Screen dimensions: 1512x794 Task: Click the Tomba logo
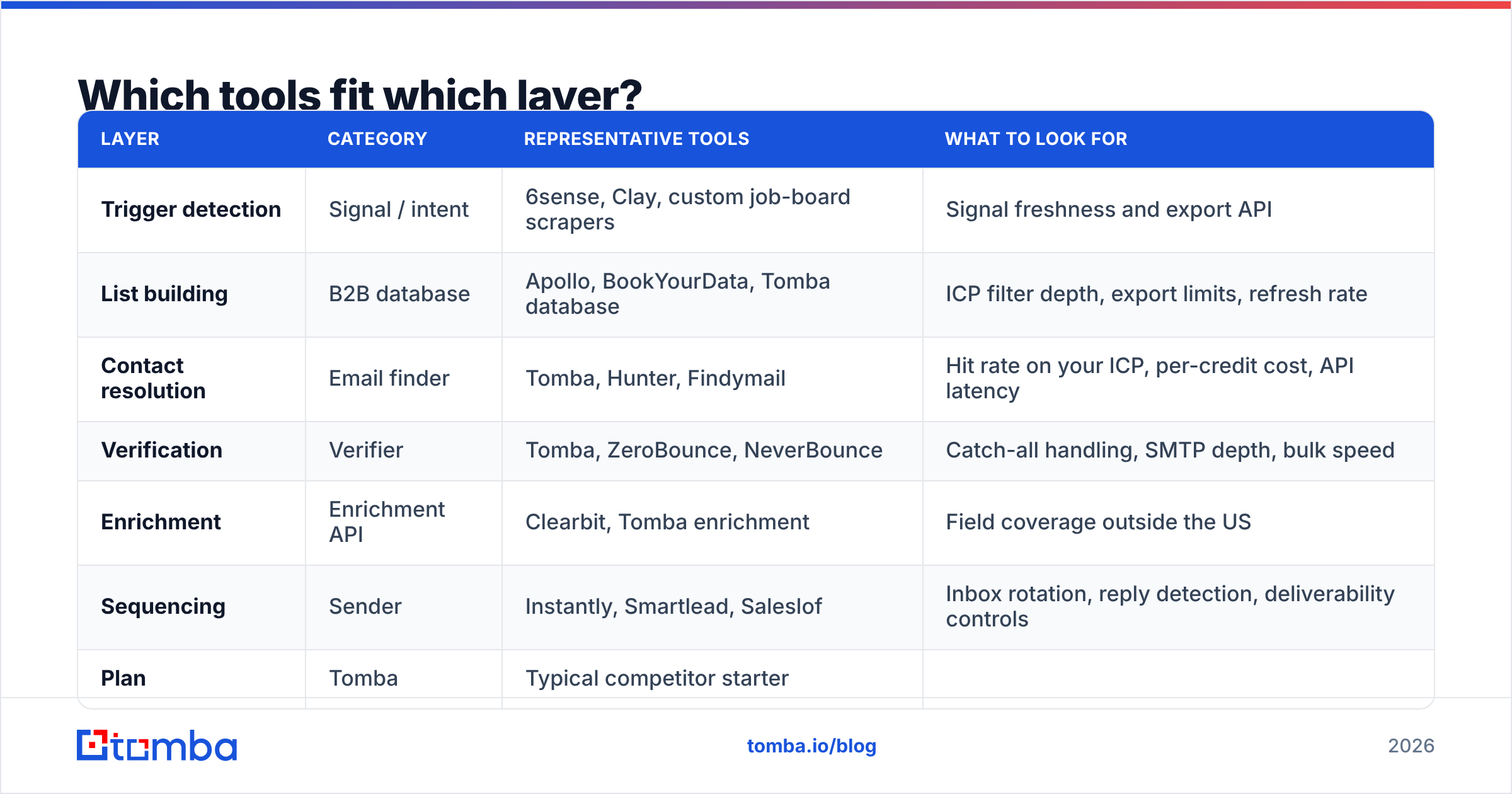[x=157, y=745]
